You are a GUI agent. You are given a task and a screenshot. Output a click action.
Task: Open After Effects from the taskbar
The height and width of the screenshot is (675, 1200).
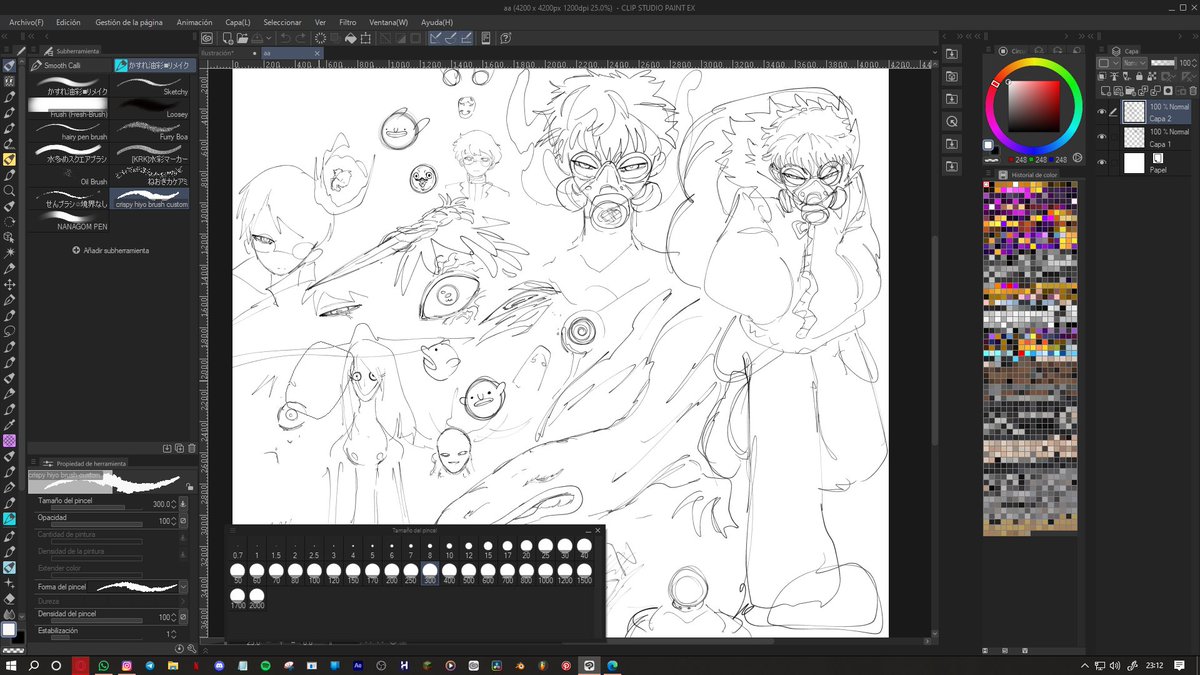(x=358, y=665)
